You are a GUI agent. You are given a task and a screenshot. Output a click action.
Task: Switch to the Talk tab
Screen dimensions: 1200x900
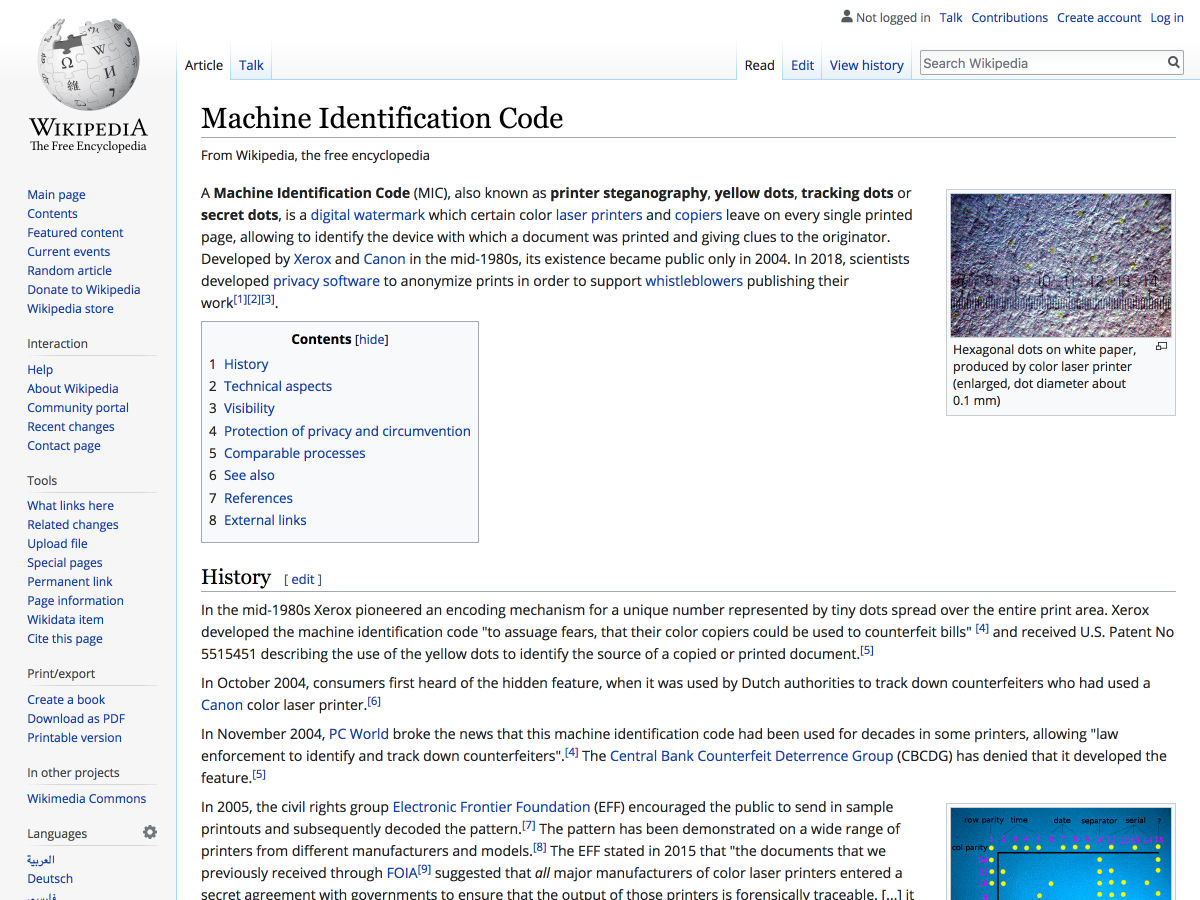click(251, 65)
